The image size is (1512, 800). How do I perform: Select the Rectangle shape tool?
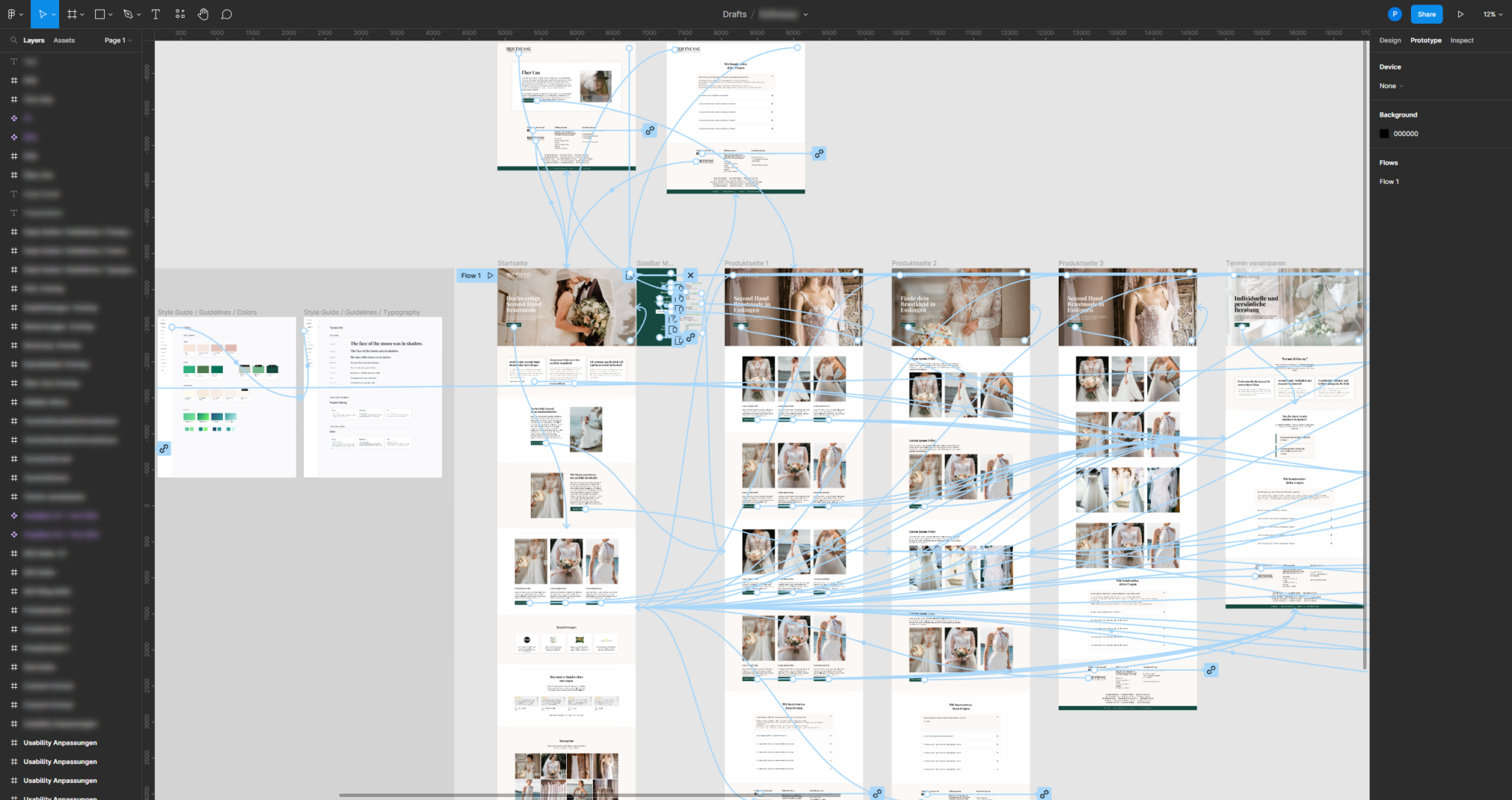click(x=99, y=13)
